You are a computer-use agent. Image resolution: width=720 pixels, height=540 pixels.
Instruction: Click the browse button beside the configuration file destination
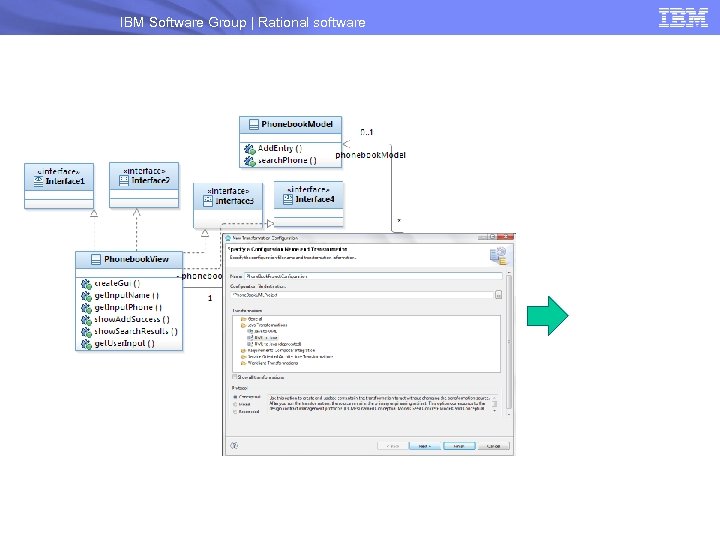[x=499, y=295]
